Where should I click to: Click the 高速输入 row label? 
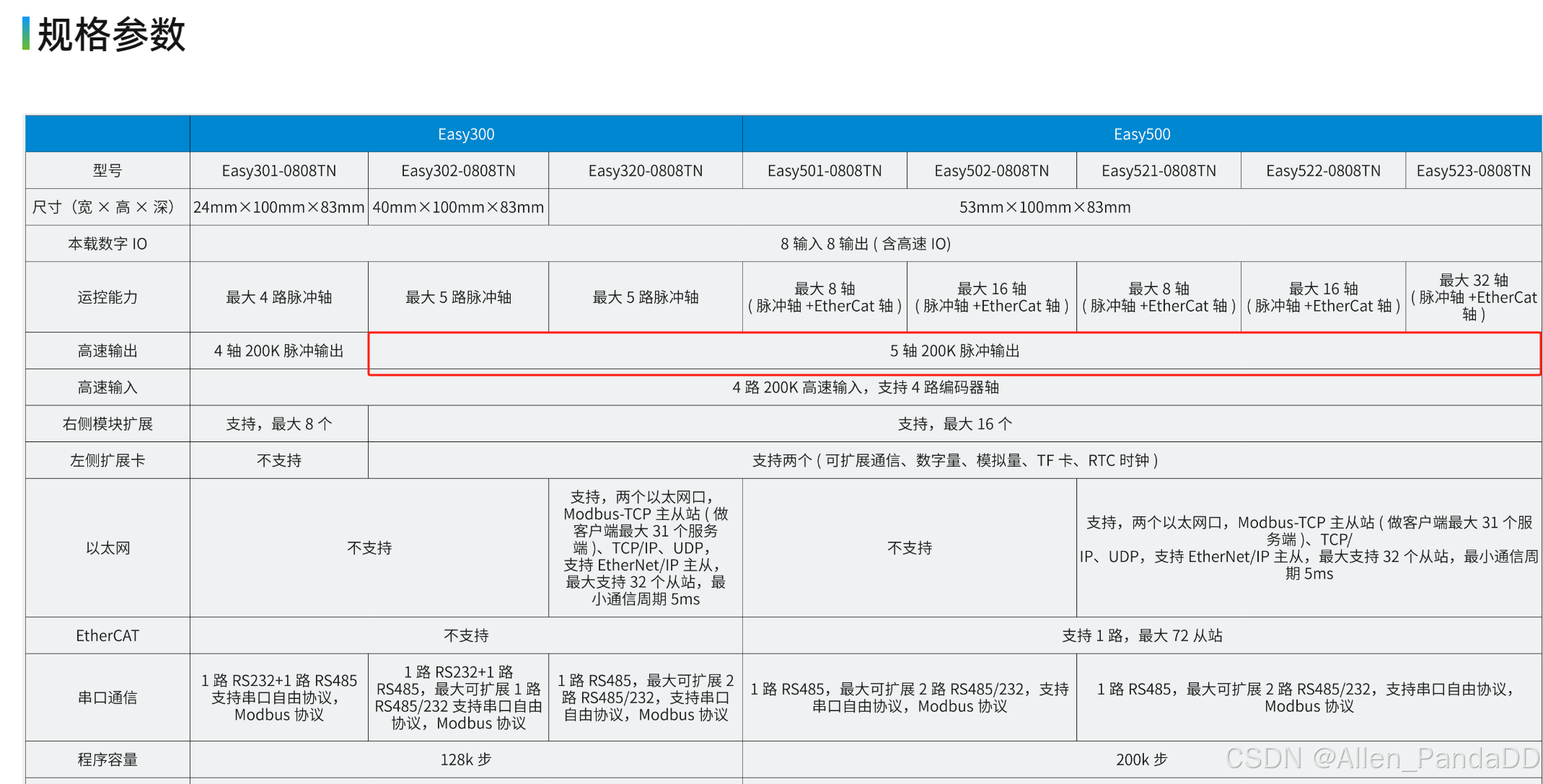tap(107, 387)
